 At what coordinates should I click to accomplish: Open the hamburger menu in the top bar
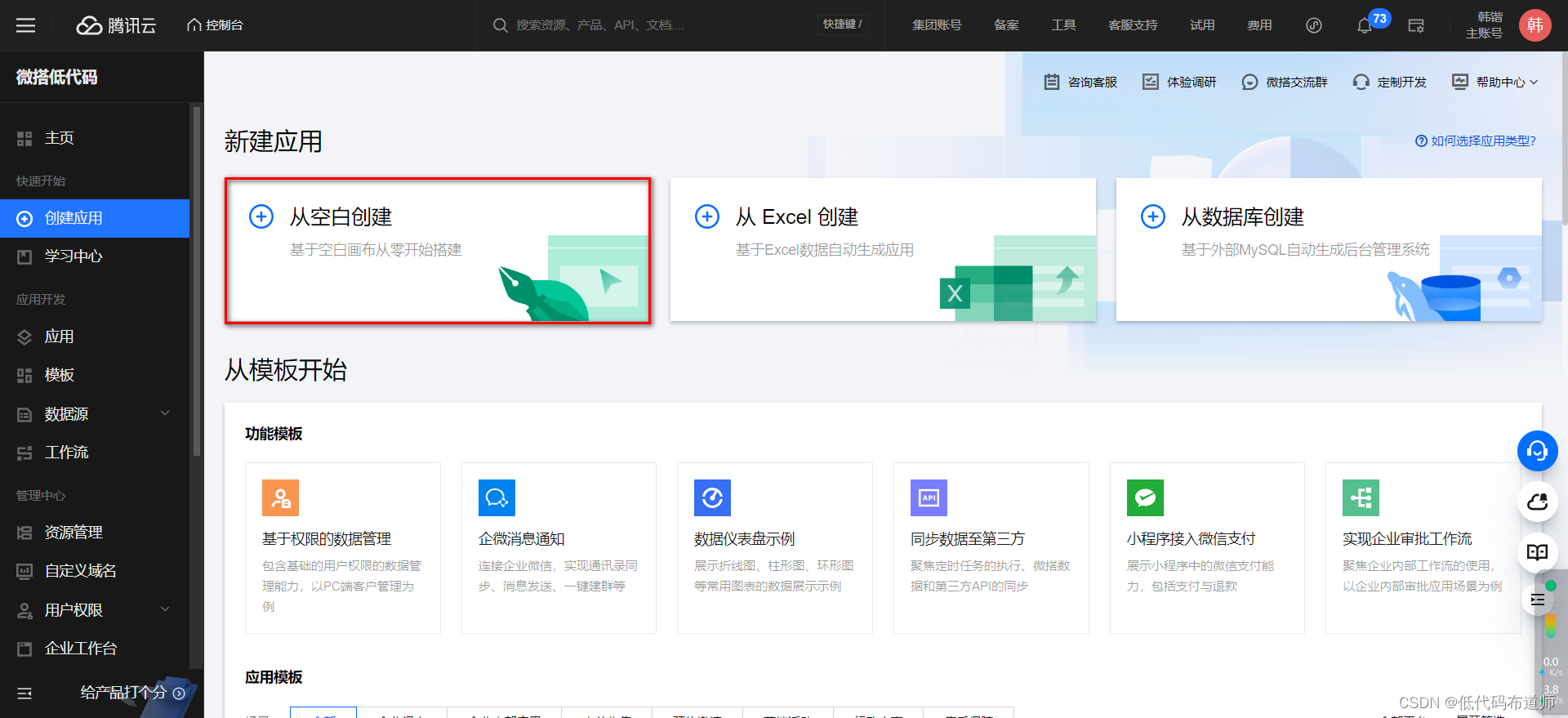coord(25,25)
